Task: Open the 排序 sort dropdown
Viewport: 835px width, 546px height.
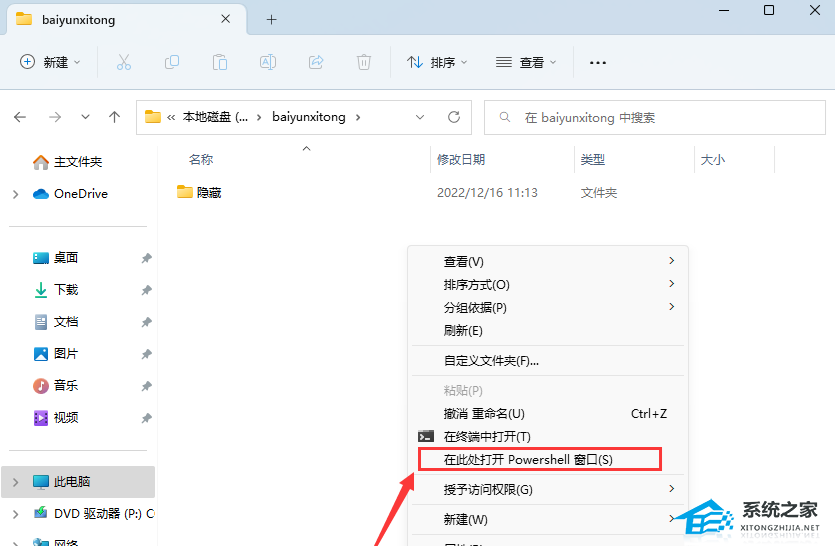Action: (x=437, y=62)
